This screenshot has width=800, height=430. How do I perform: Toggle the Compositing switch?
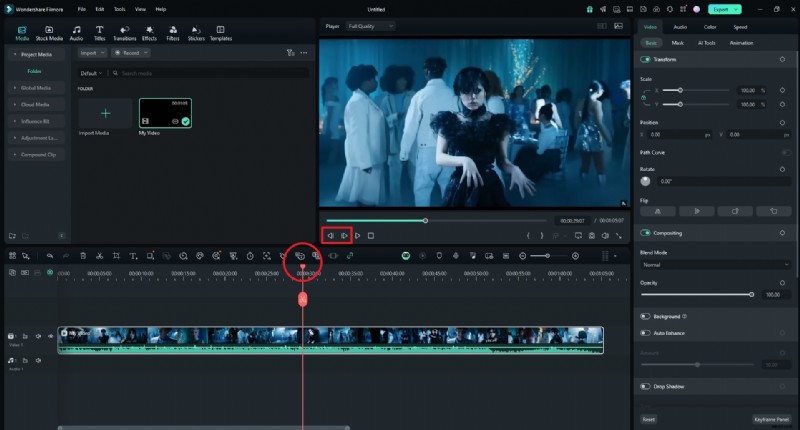coord(645,233)
